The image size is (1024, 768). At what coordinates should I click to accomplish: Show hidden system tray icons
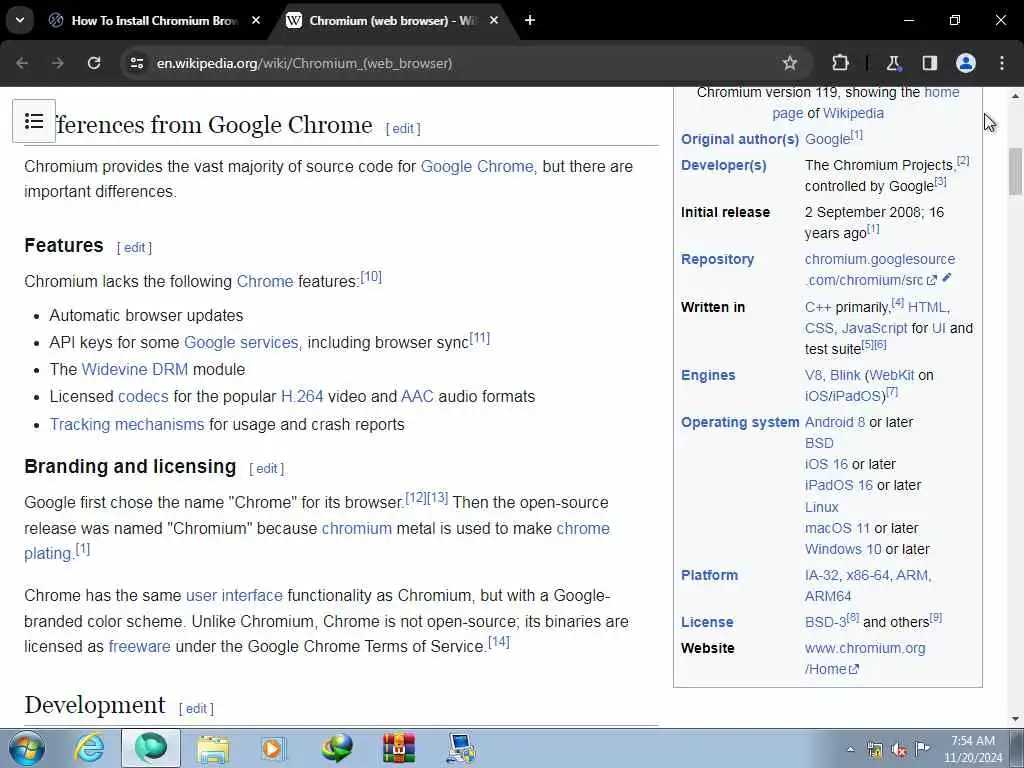coord(850,750)
